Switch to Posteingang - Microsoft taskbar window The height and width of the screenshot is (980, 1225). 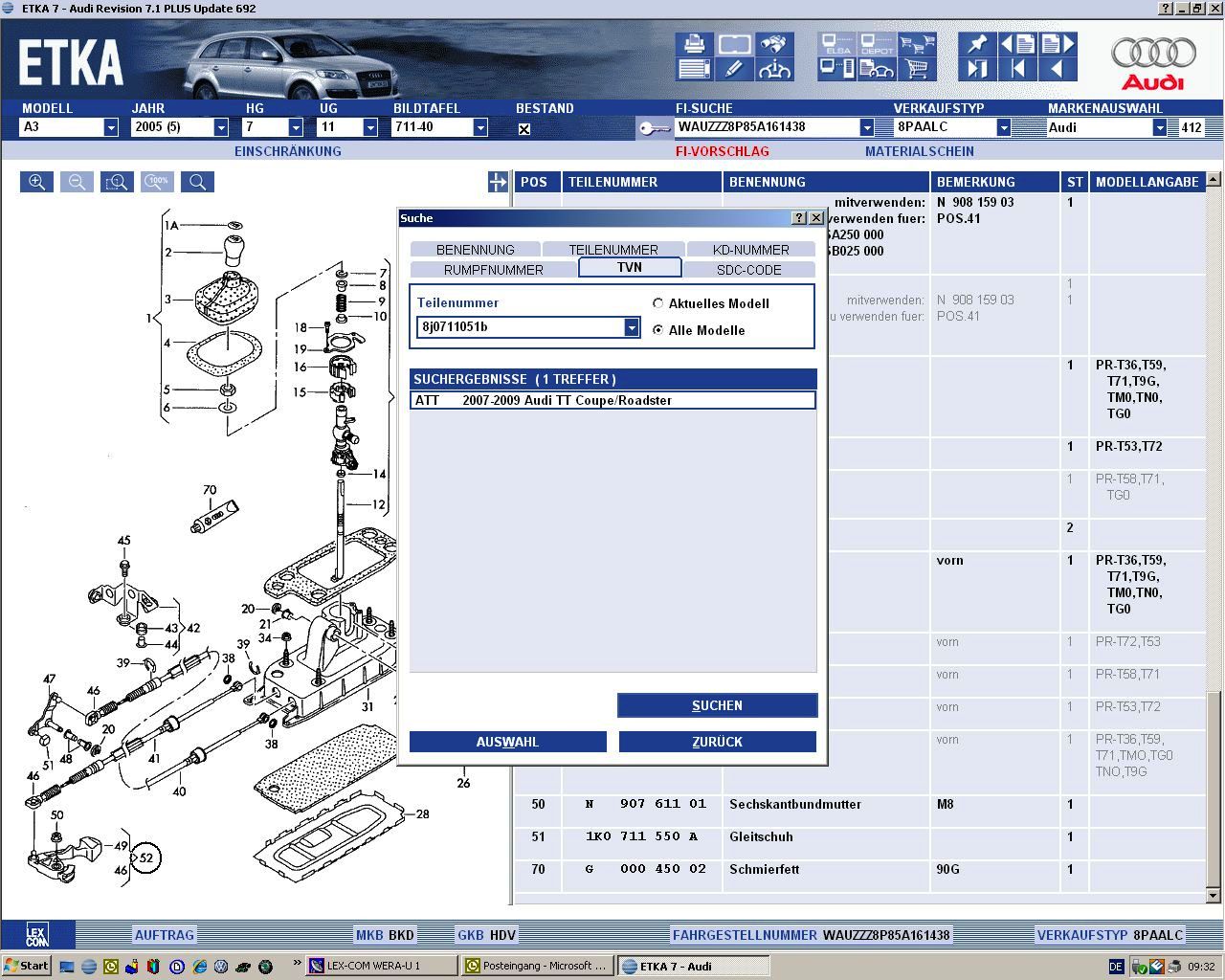(536, 966)
